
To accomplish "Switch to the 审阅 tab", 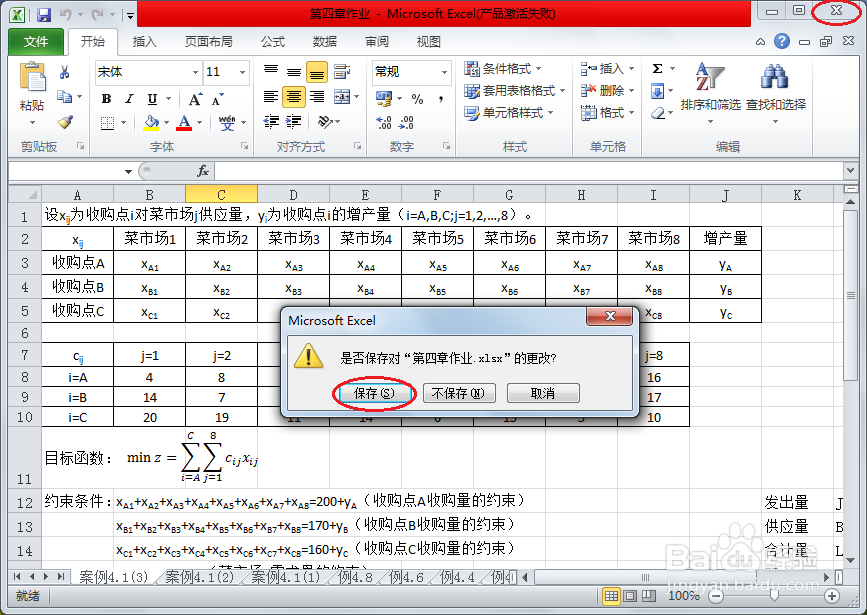I will pos(377,41).
